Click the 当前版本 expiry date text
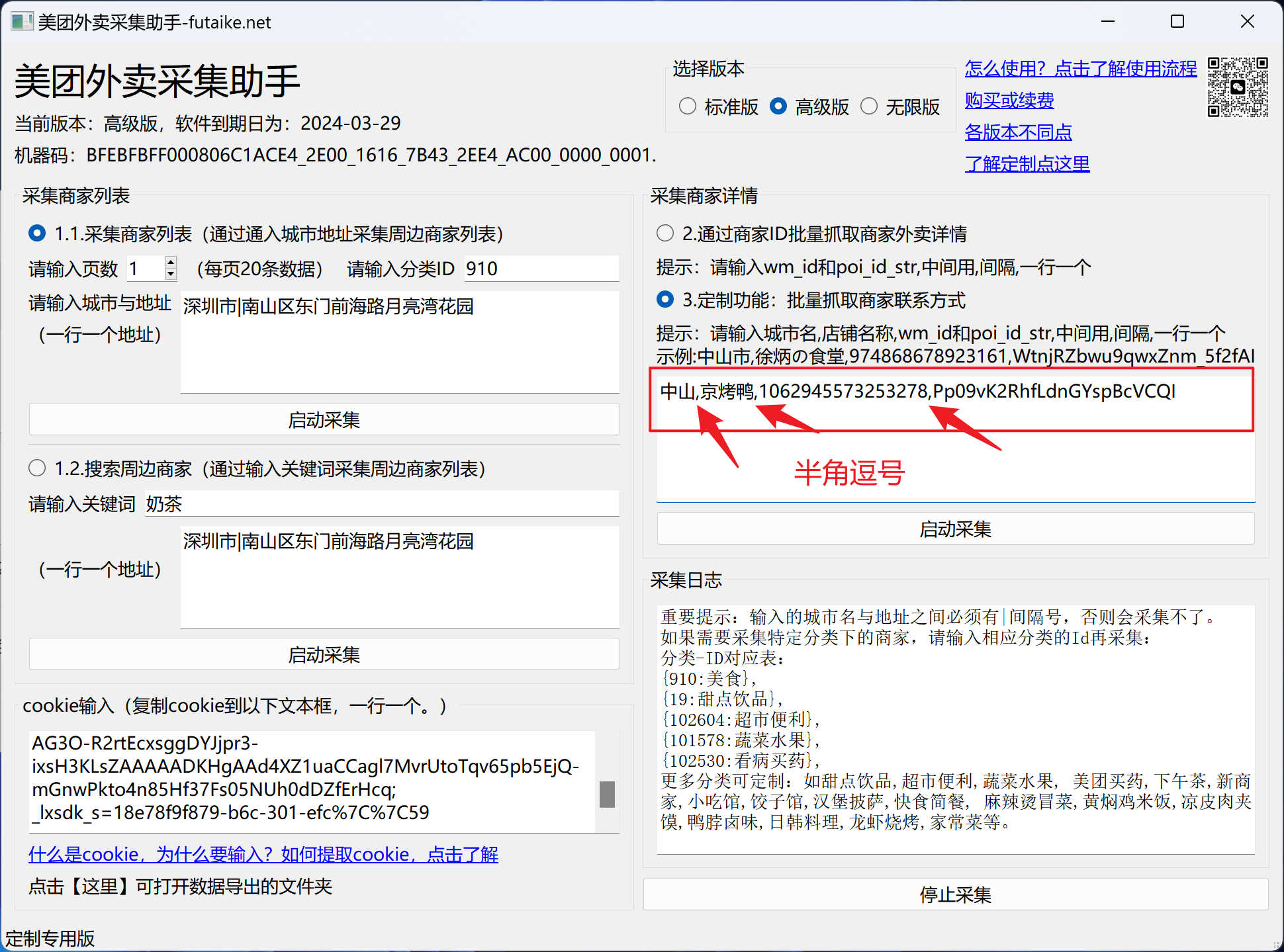Image resolution: width=1284 pixels, height=952 pixels. coord(208,123)
